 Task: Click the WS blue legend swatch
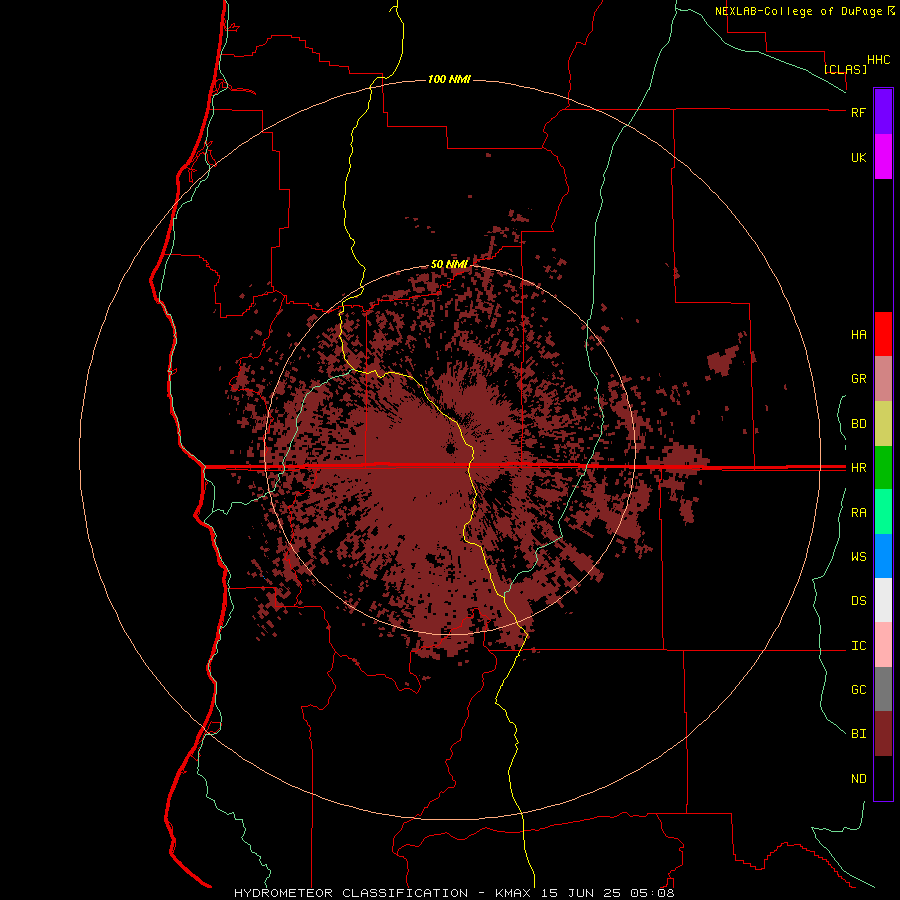883,556
